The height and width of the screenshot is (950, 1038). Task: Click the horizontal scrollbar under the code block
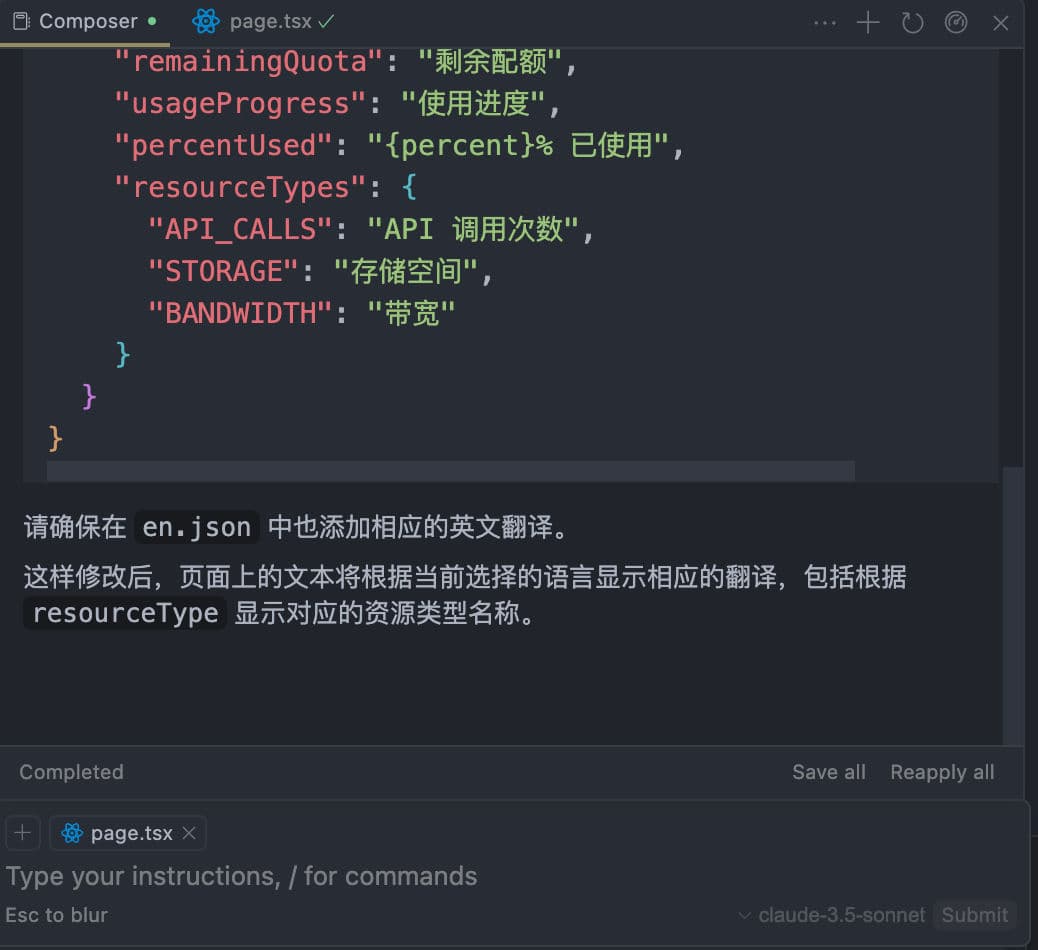[450, 470]
